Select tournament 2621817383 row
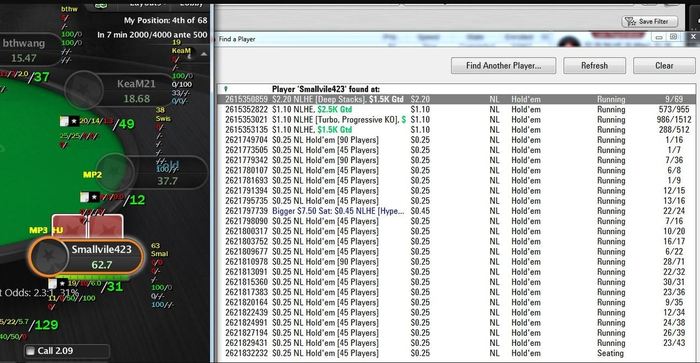Image resolution: width=700 pixels, height=363 pixels. 456,292
